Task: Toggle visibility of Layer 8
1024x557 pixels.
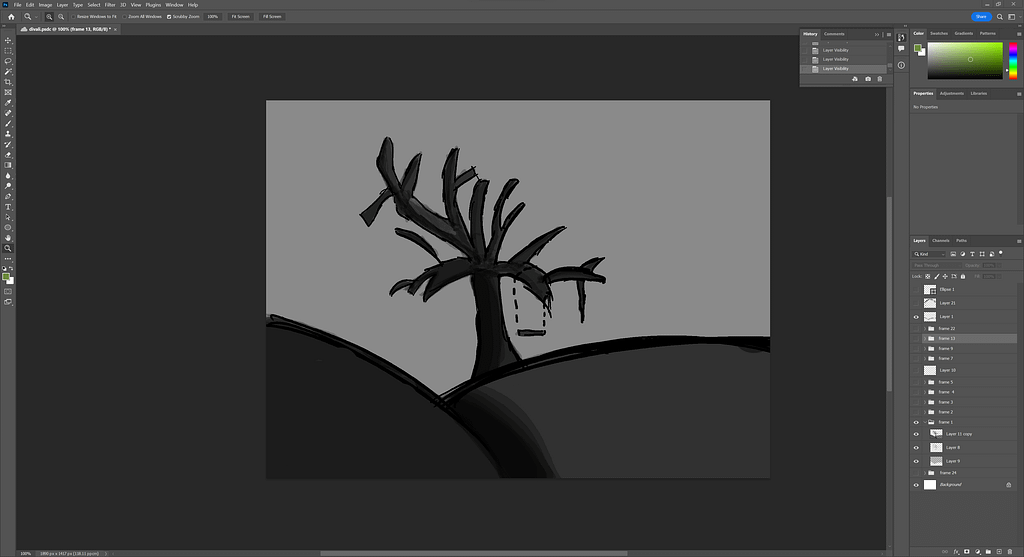Action: (x=916, y=447)
